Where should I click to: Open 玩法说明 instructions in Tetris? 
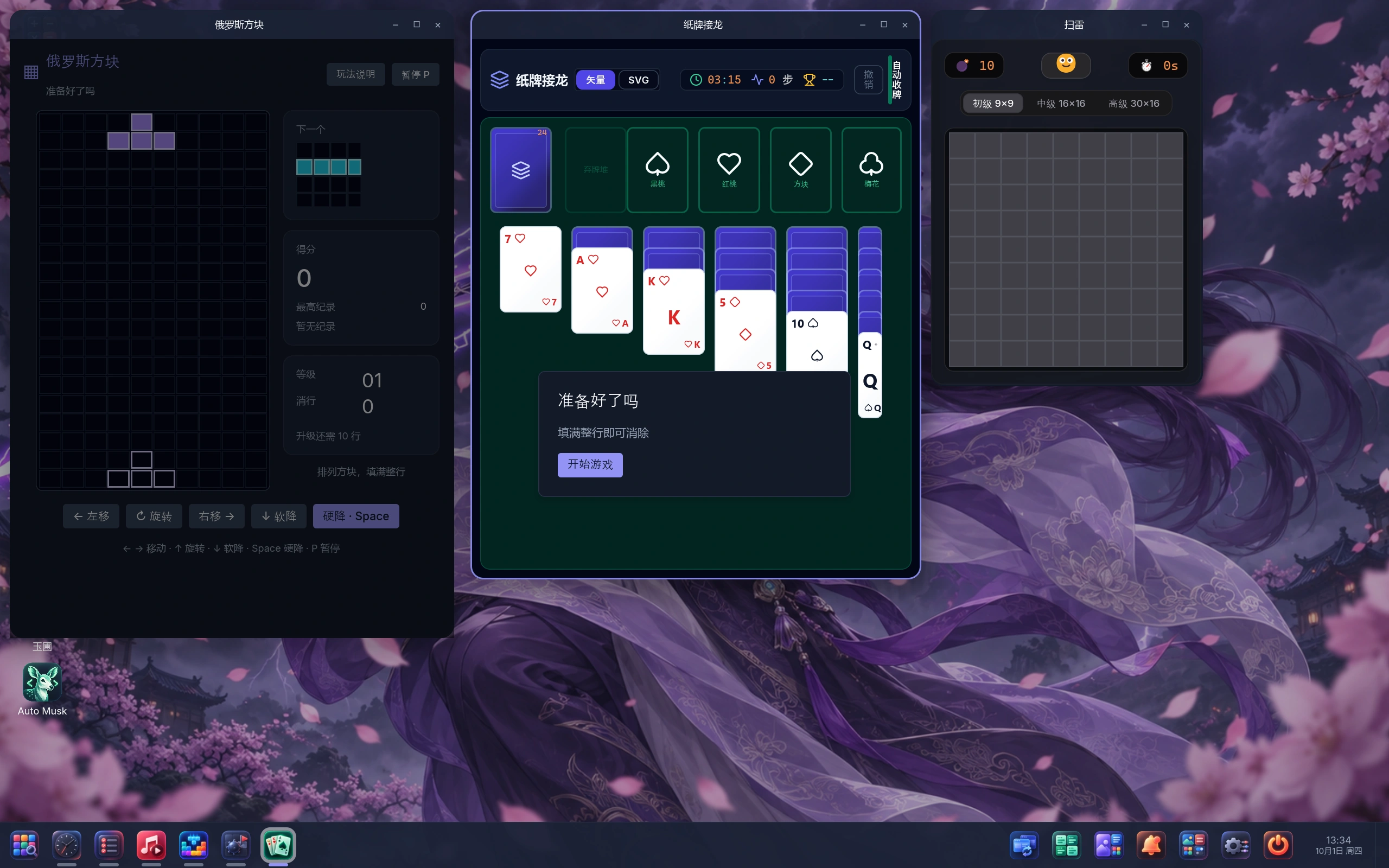355,74
